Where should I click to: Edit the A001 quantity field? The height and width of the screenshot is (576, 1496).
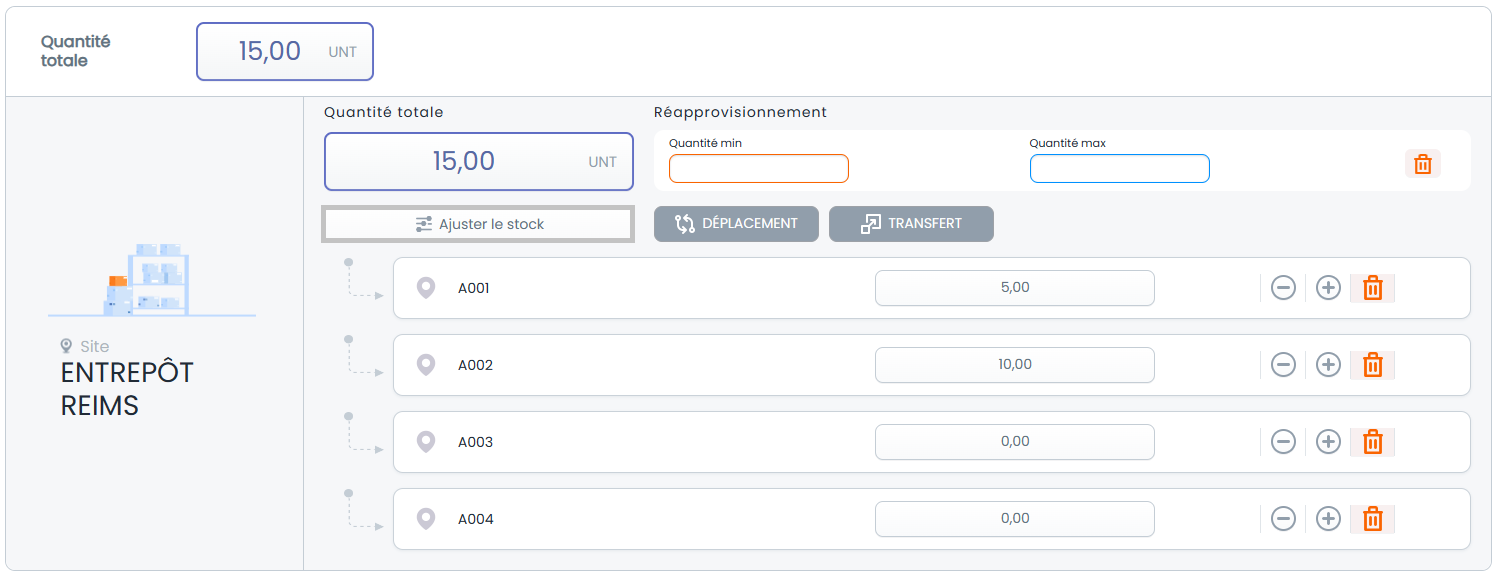pyautogui.click(x=1015, y=288)
